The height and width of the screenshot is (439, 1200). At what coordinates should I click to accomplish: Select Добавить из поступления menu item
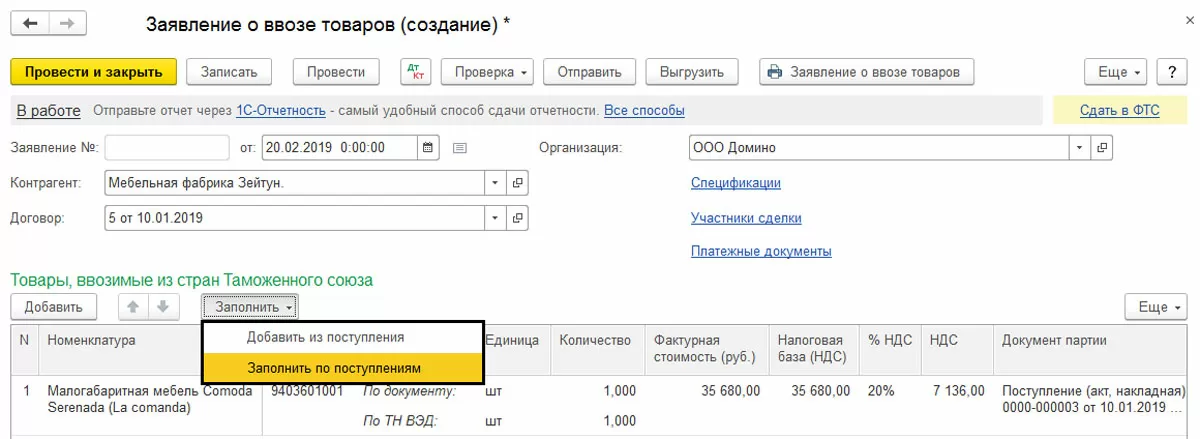325,338
